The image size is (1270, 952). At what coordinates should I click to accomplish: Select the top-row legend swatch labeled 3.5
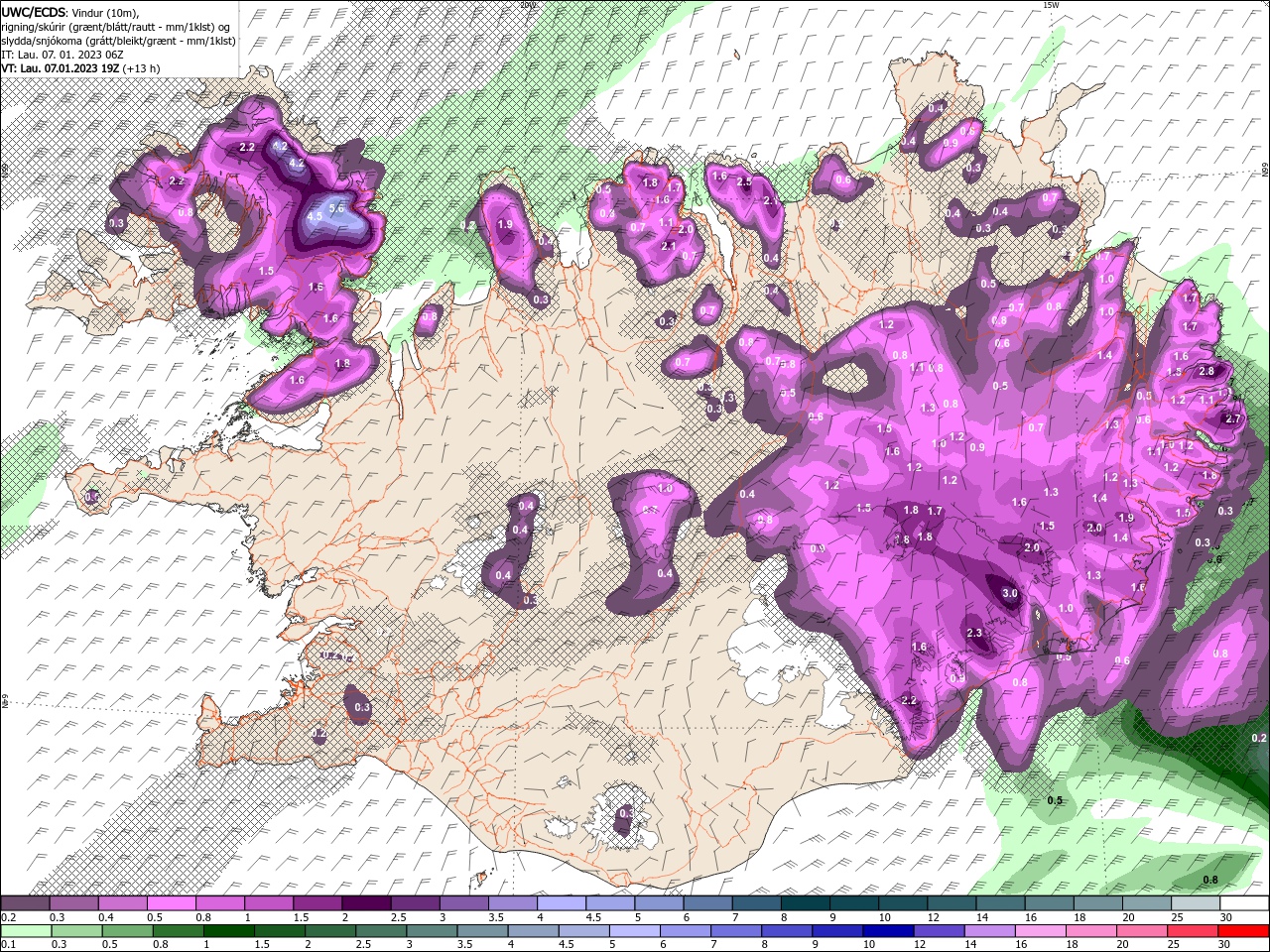pos(512,903)
